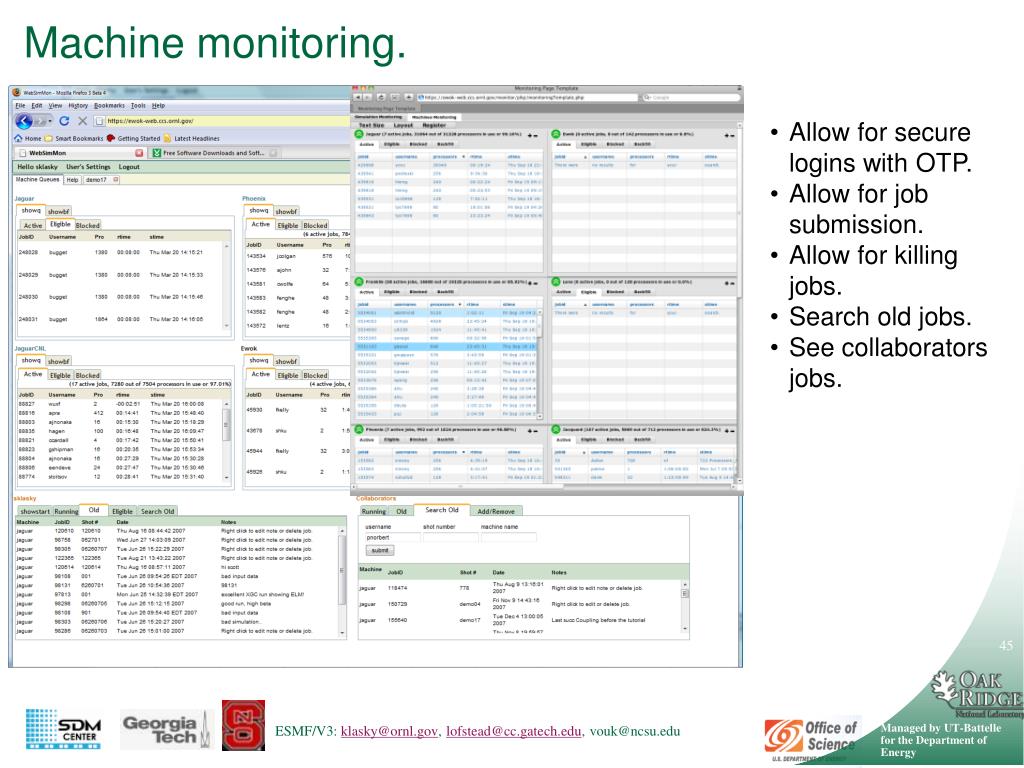Click the sklasky old jobs scrollbar
The height and width of the screenshot is (768, 1024).
coord(342,581)
